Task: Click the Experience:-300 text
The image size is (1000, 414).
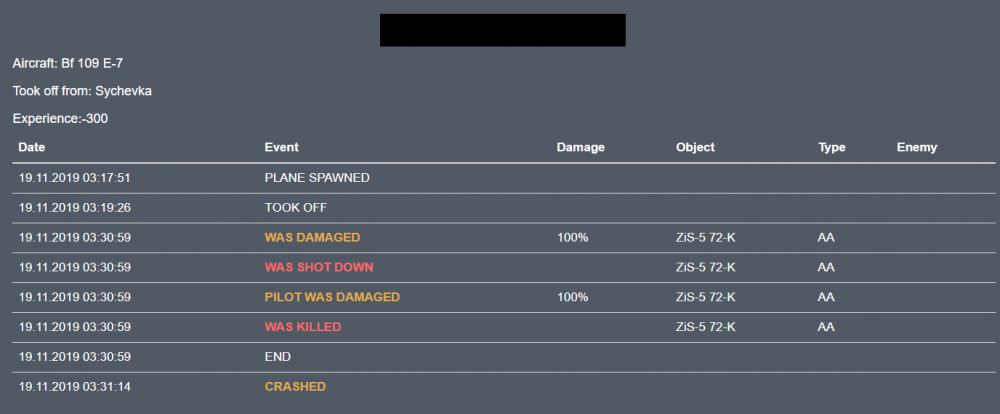Action: pyautogui.click(x=60, y=119)
